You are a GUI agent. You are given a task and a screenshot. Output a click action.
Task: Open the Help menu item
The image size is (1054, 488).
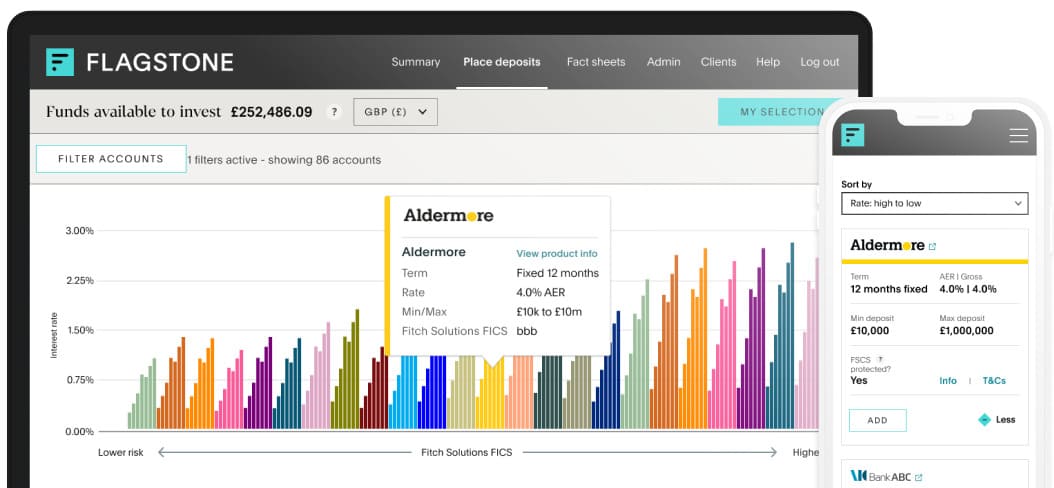coord(768,62)
